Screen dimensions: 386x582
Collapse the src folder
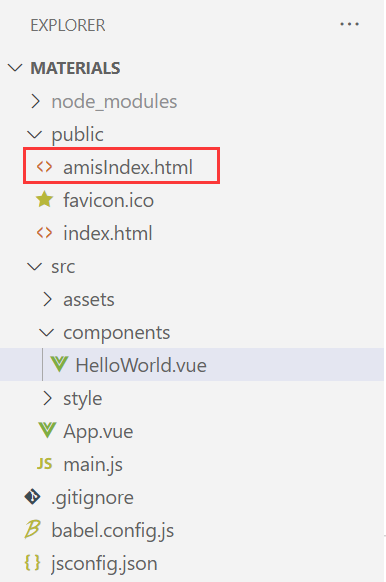point(35,267)
